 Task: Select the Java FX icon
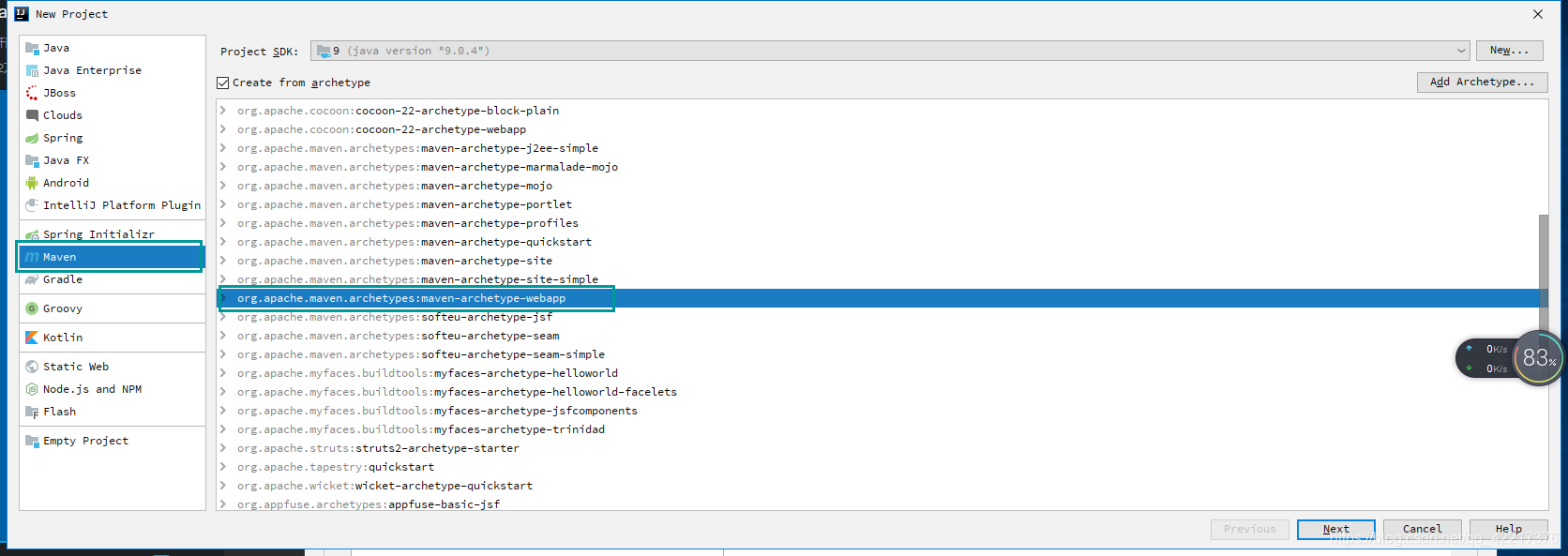tap(32, 160)
